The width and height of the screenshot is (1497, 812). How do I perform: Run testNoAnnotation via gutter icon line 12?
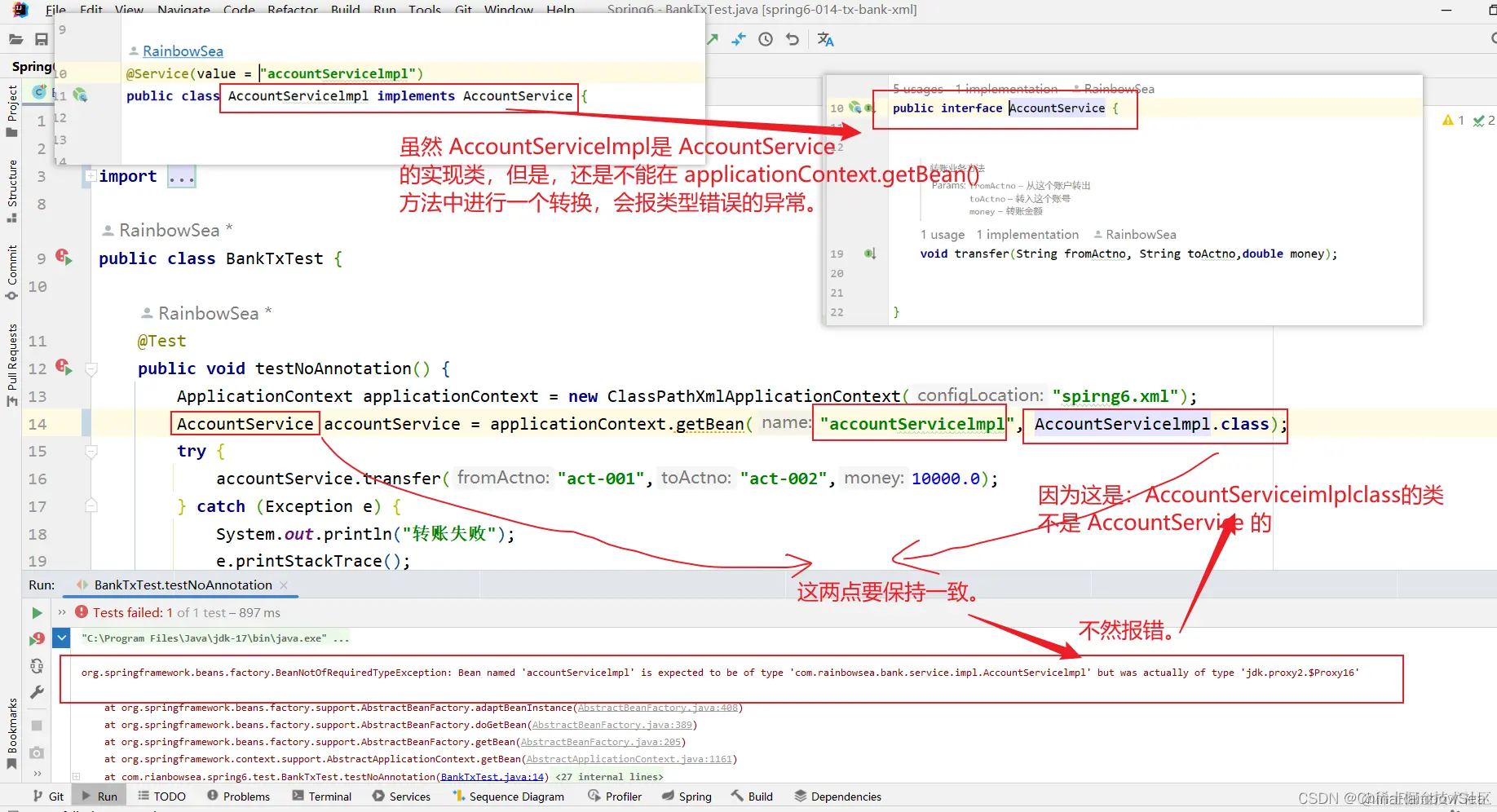(x=64, y=368)
